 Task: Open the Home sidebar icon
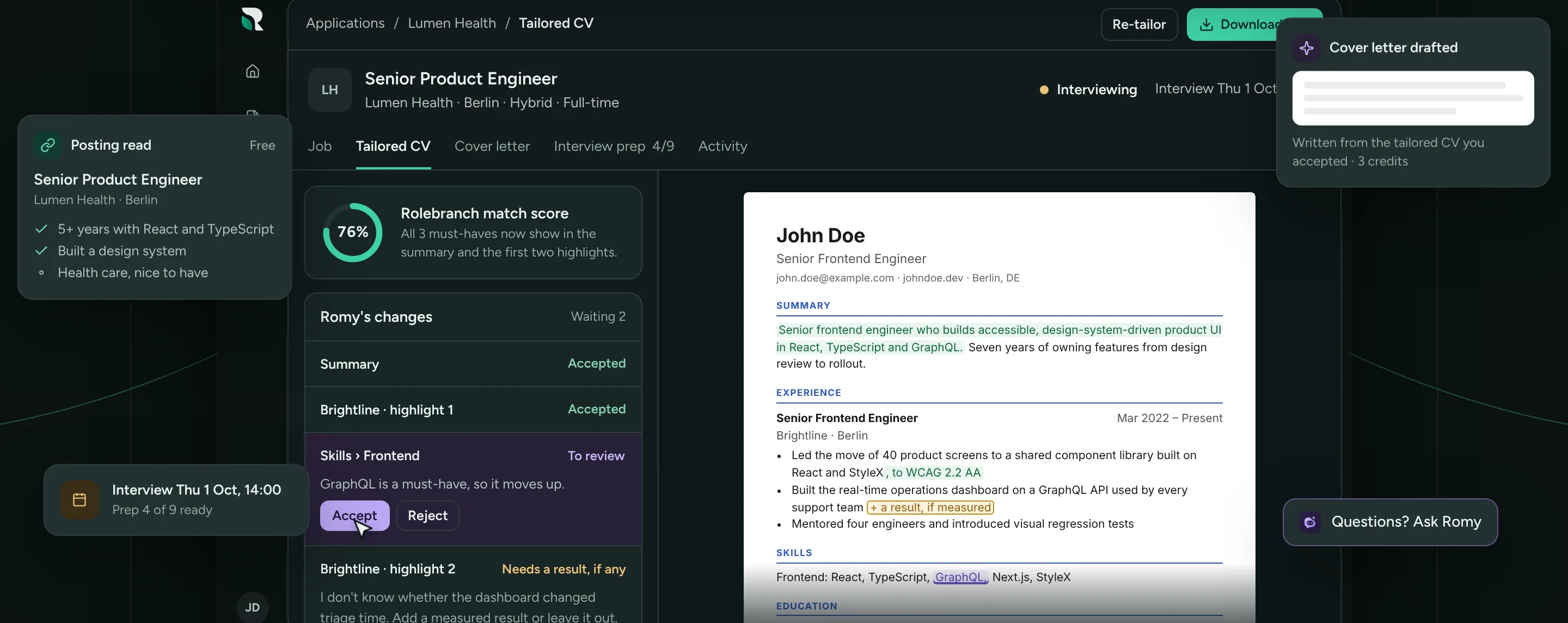coord(253,71)
